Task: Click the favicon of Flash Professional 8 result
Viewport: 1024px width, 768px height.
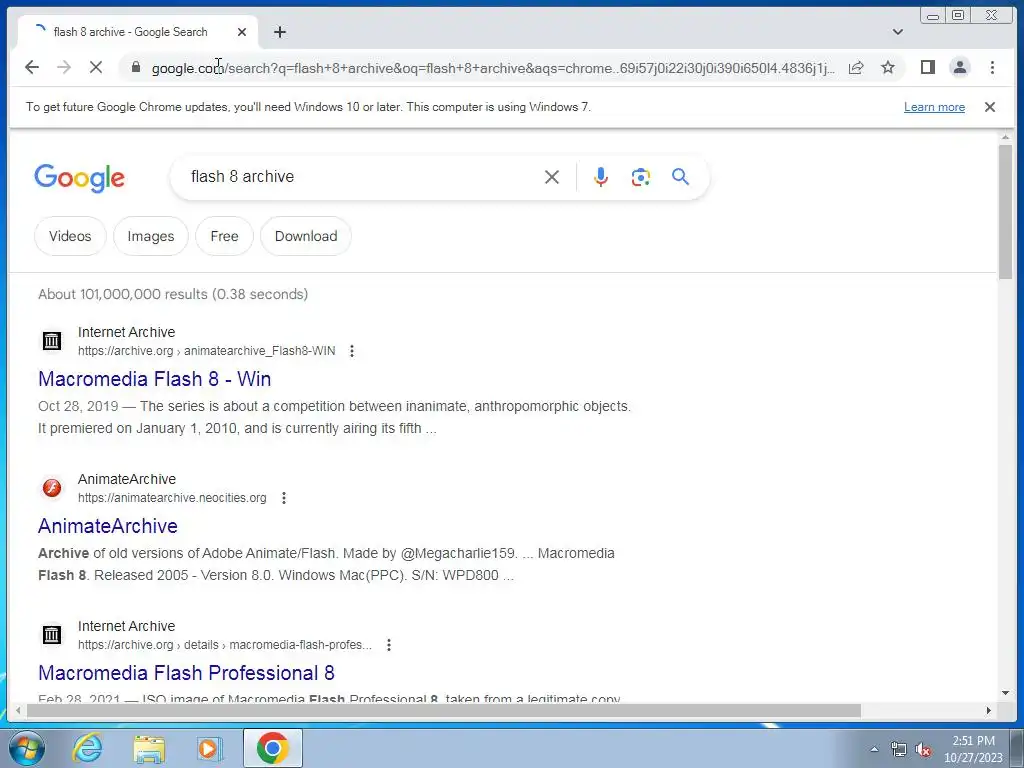Action: tap(52, 635)
